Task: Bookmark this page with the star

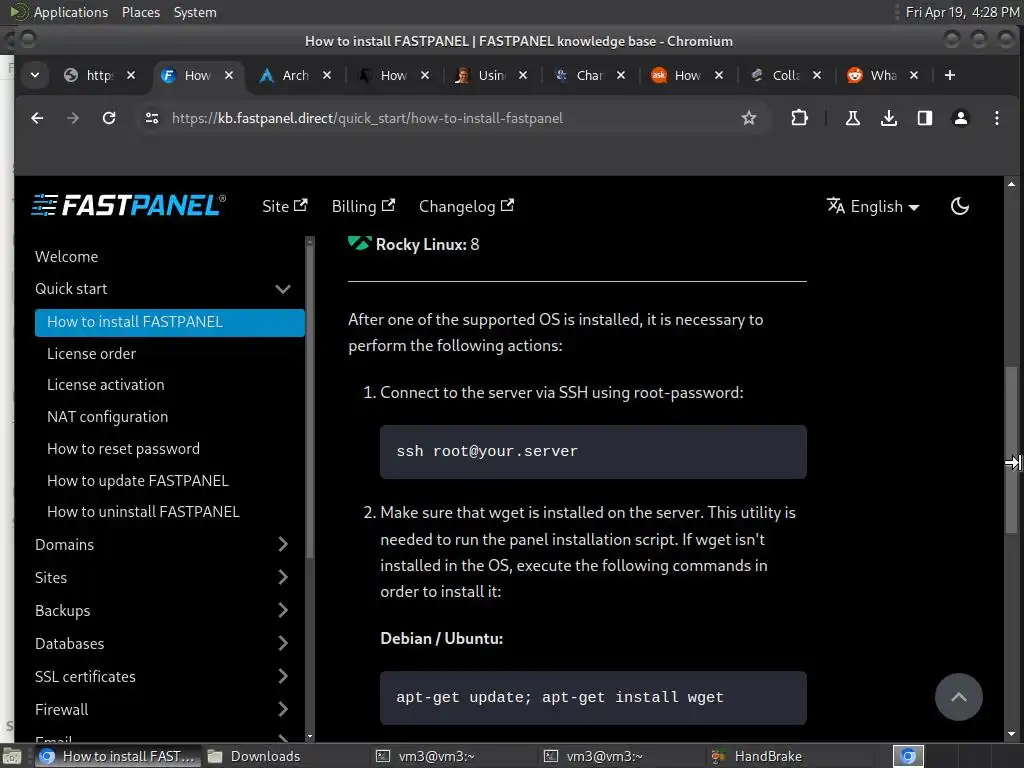Action: pyautogui.click(x=748, y=118)
